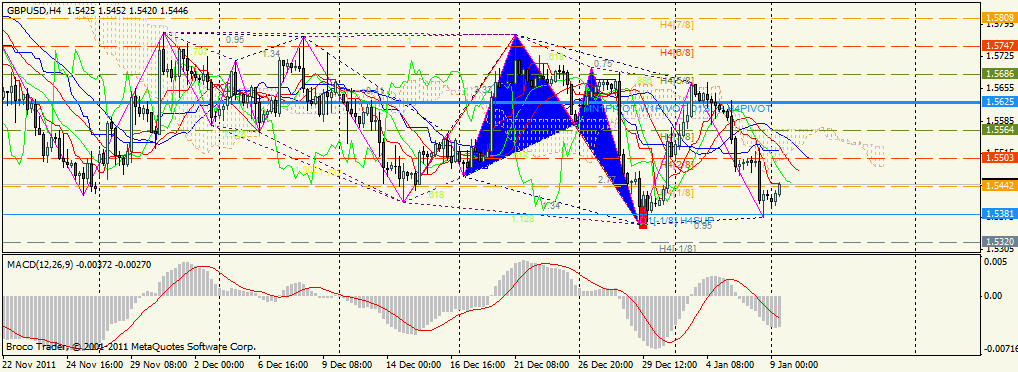Click the 1.5320 gray price level tag

1000,242
